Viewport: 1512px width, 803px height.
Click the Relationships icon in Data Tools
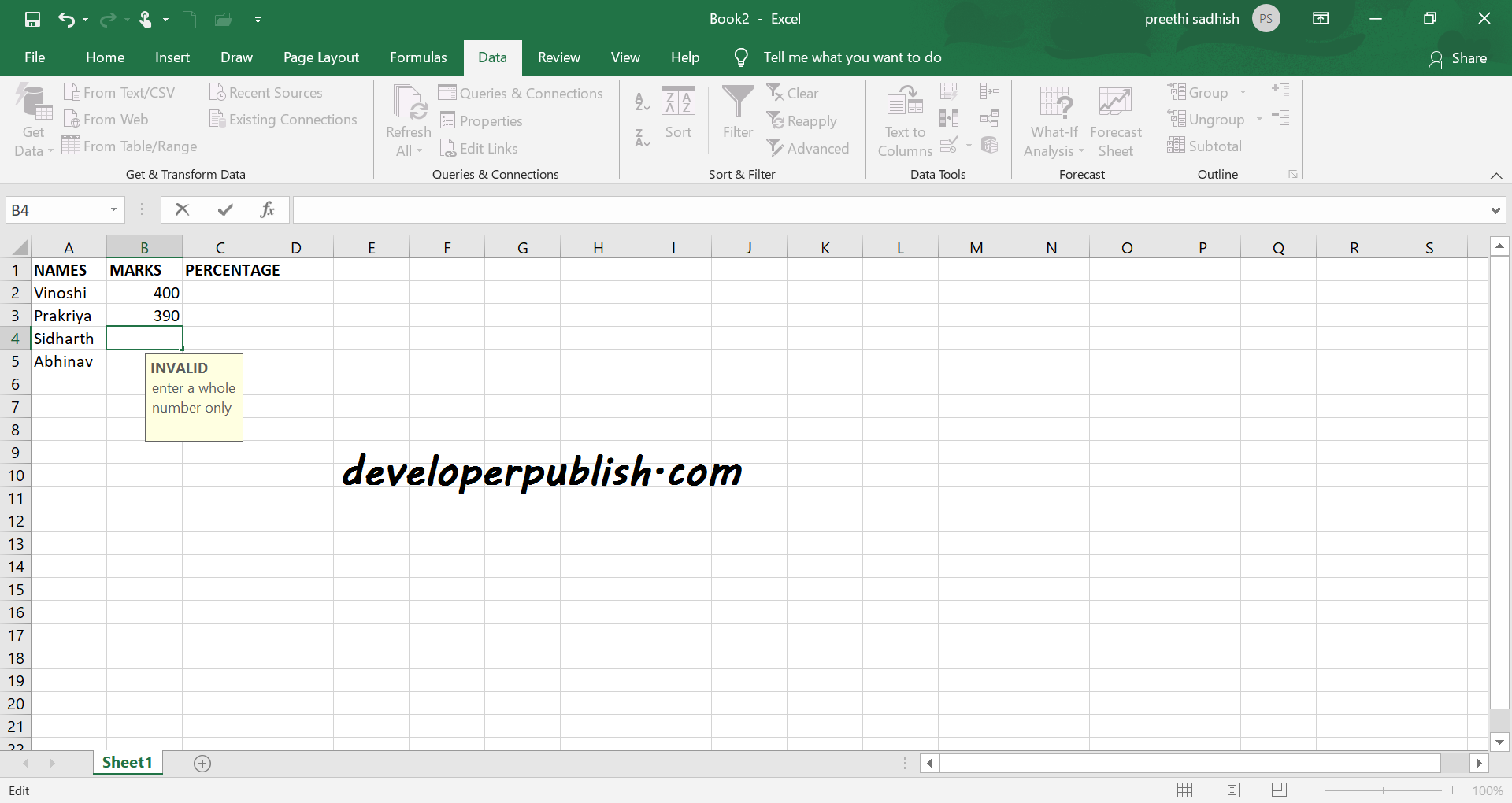(989, 118)
